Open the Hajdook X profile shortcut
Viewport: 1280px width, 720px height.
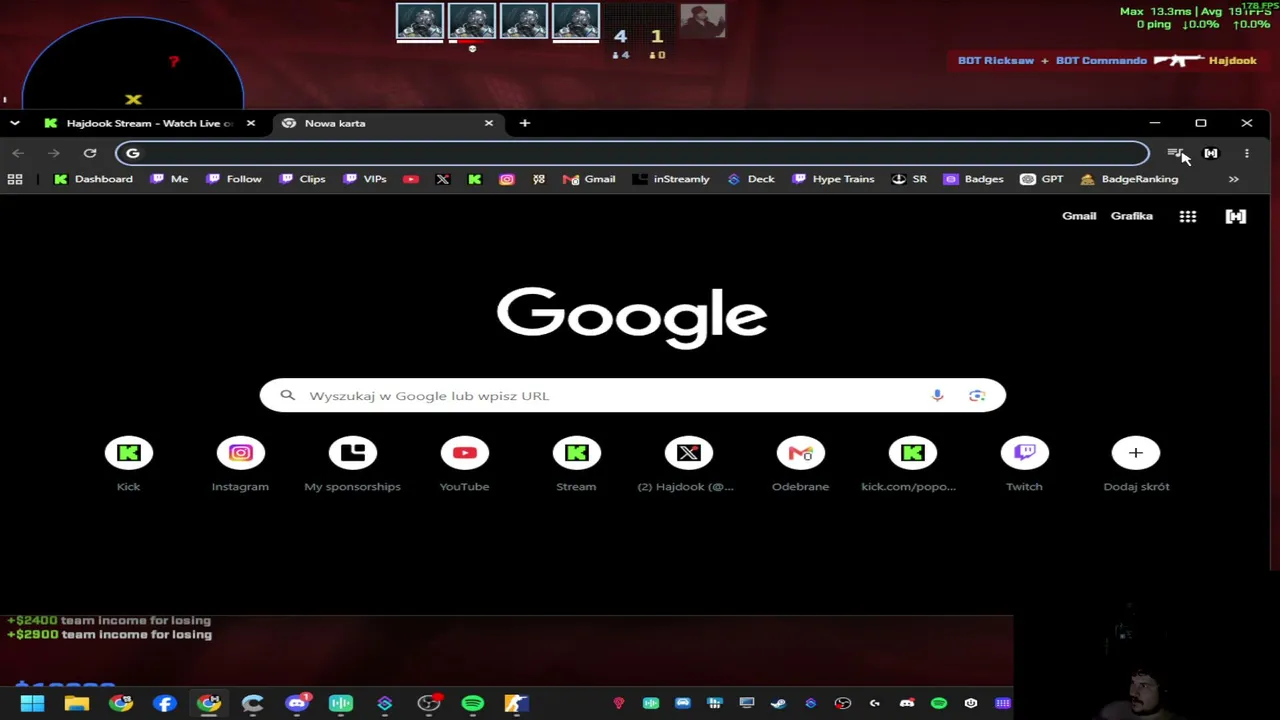[688, 465]
